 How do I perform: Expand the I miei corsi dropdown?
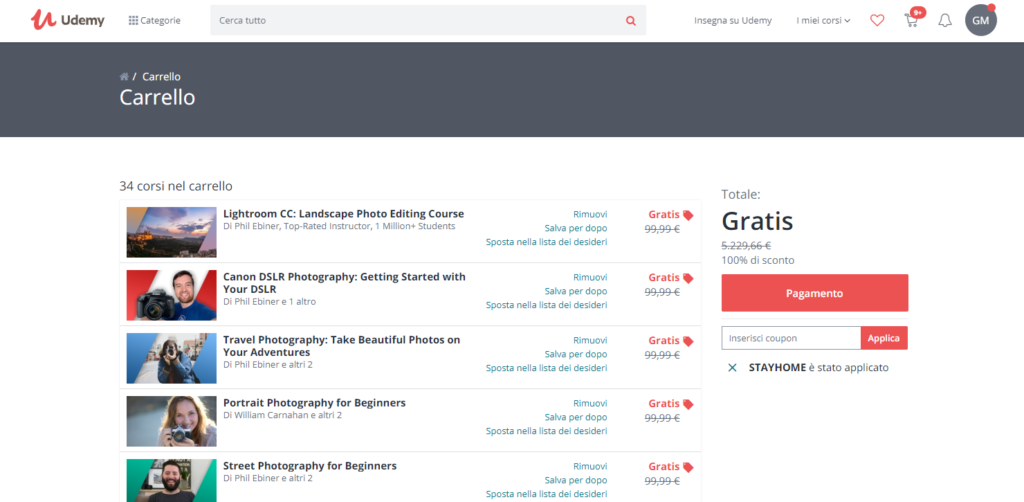coord(823,20)
